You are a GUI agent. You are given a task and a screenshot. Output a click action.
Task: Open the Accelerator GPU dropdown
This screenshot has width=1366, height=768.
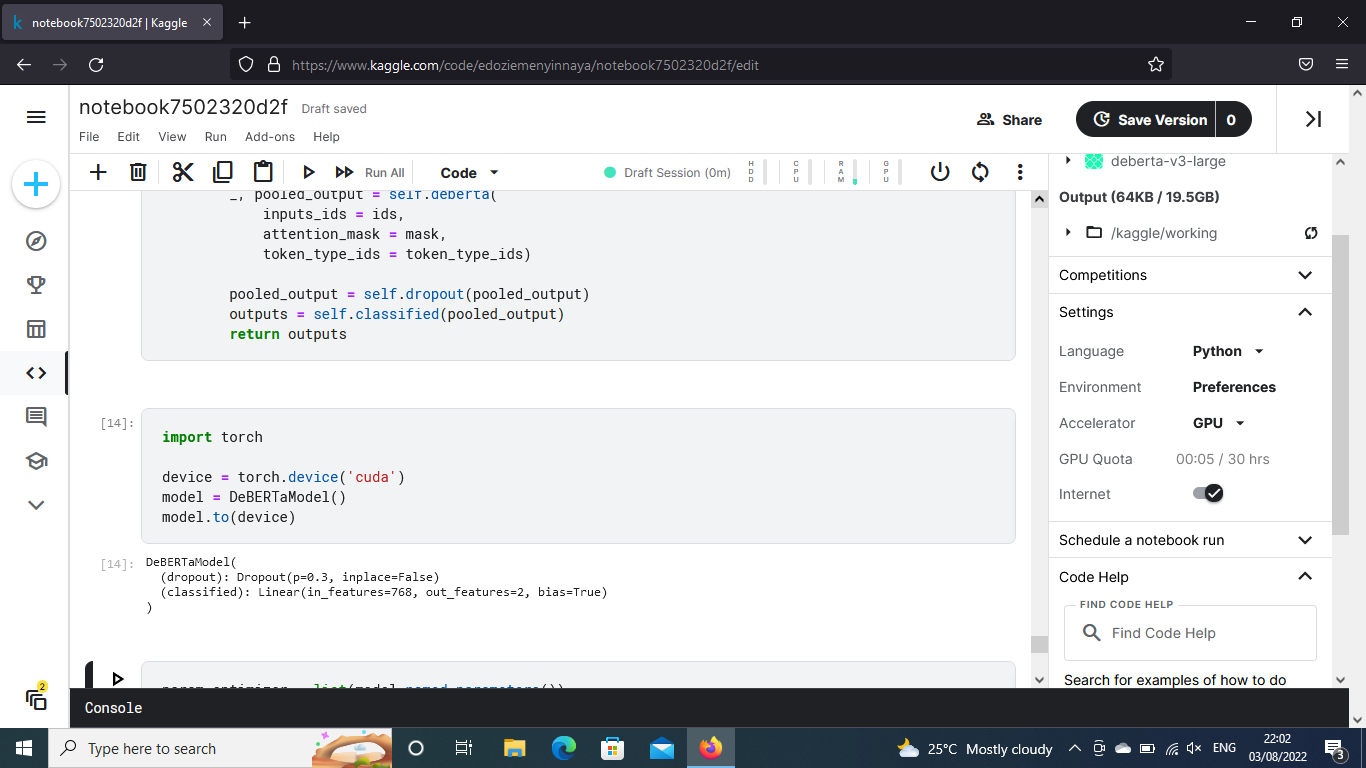coord(1219,423)
